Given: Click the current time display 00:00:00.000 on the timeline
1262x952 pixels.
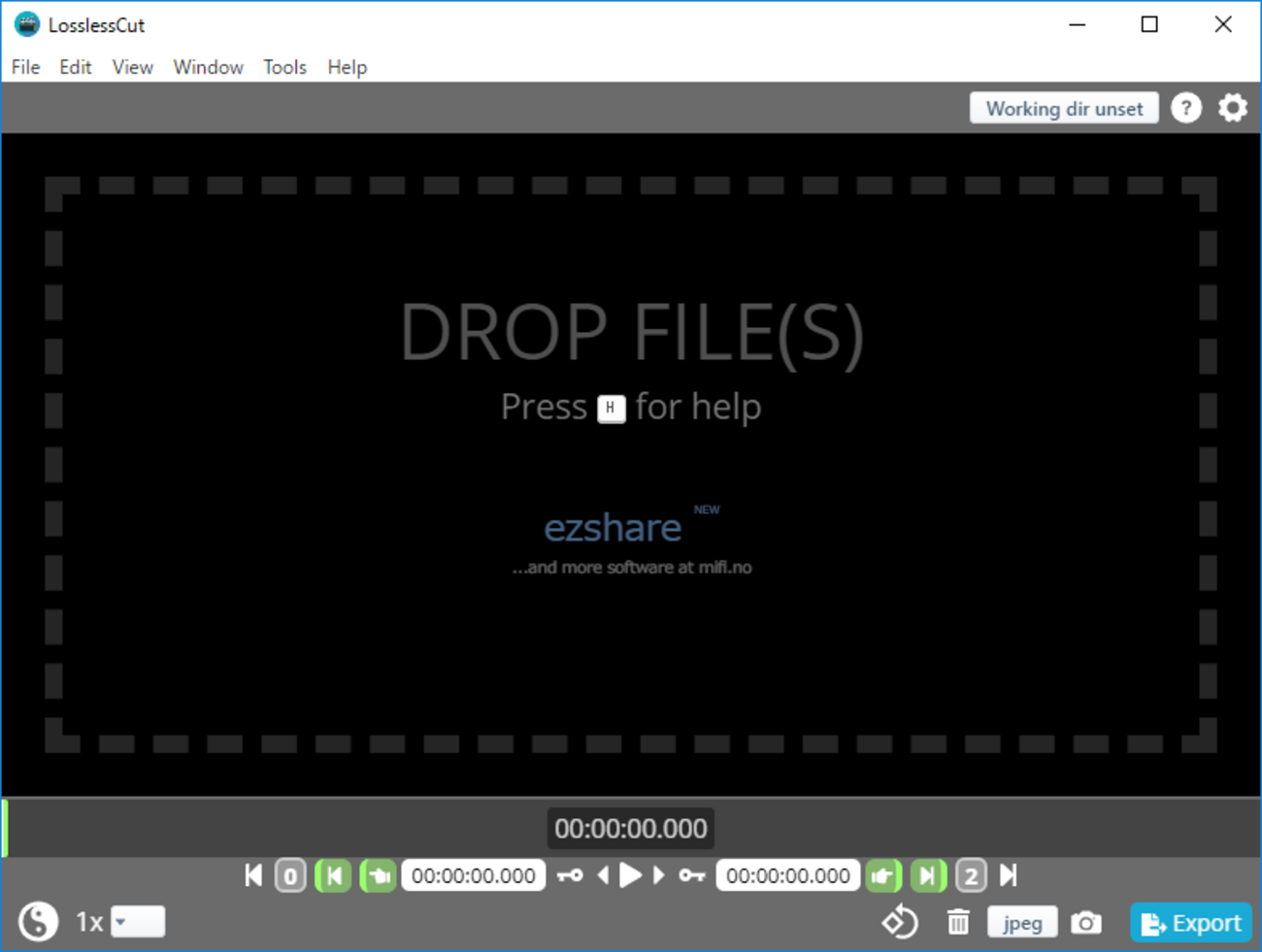Looking at the screenshot, I should [x=631, y=829].
